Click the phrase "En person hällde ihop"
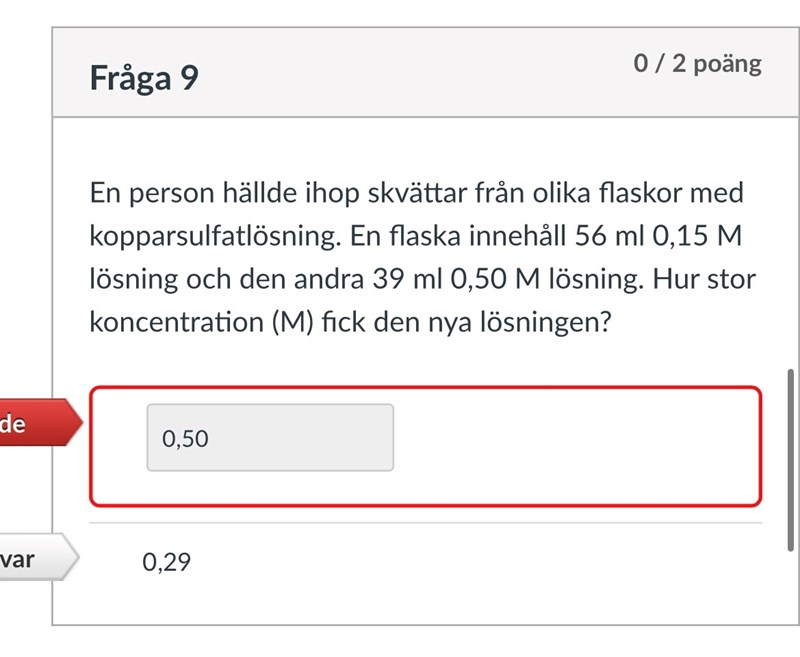The image size is (800, 657). click(x=202, y=193)
